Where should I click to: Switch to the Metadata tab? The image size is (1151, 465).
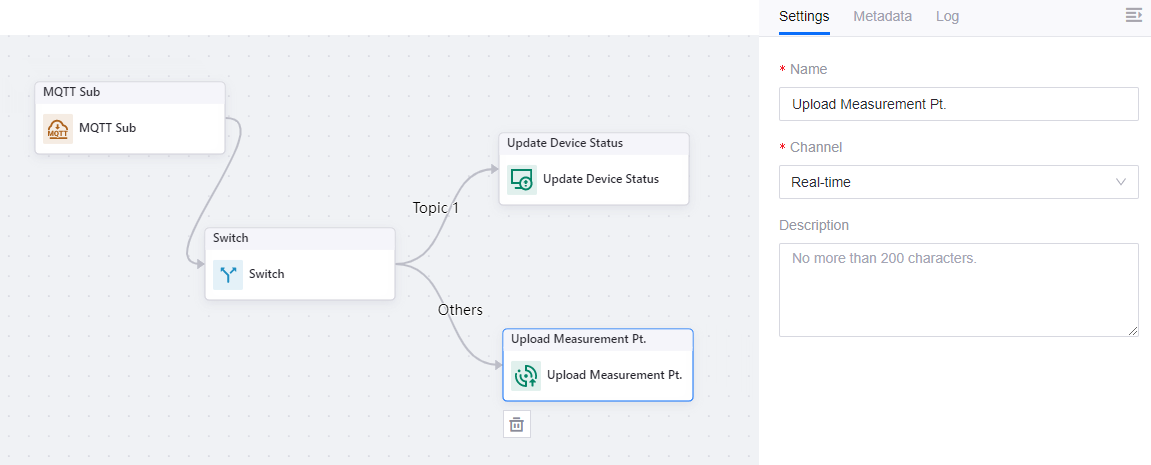point(882,16)
